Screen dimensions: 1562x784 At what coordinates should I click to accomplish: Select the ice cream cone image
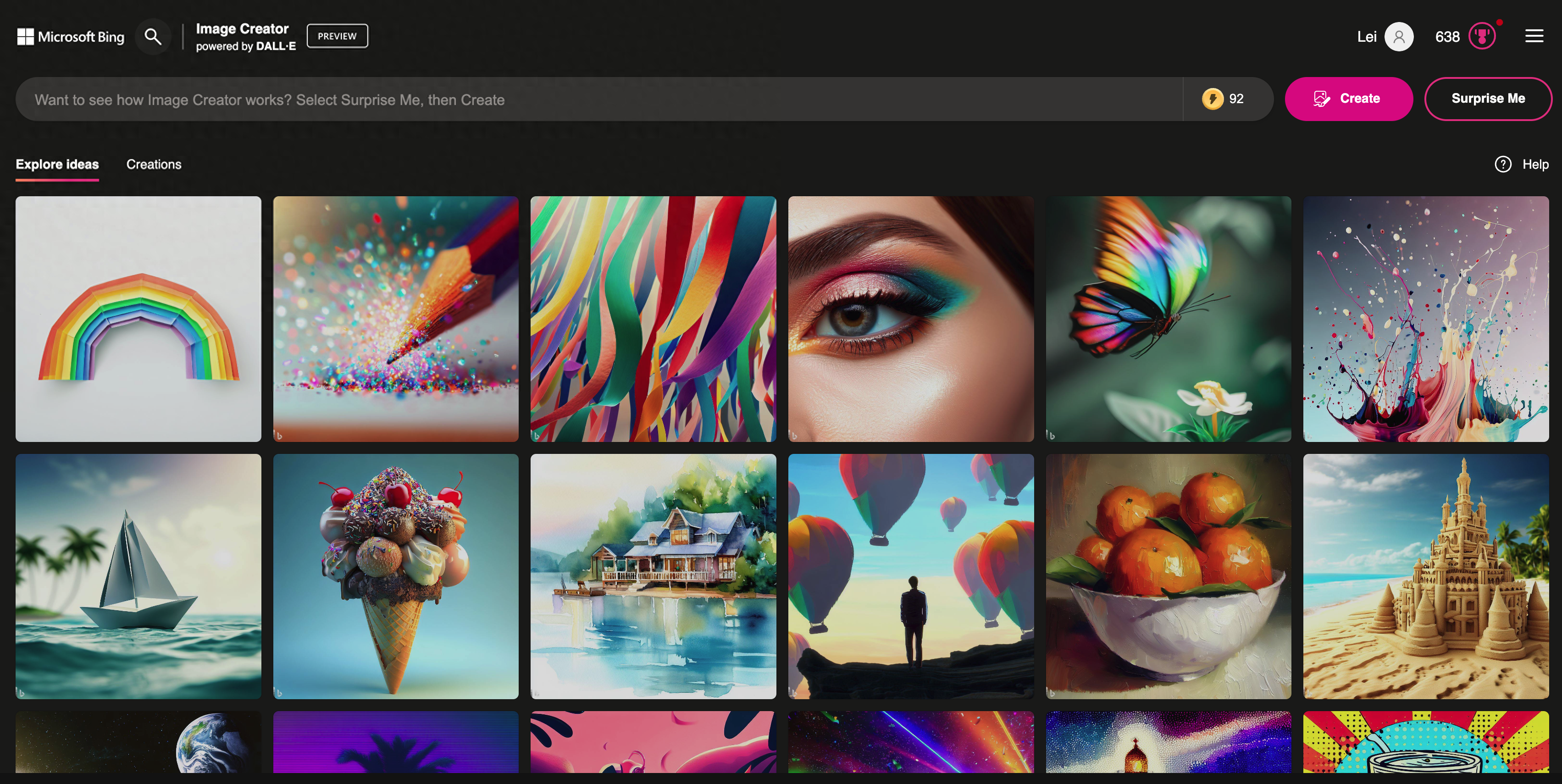click(x=395, y=577)
